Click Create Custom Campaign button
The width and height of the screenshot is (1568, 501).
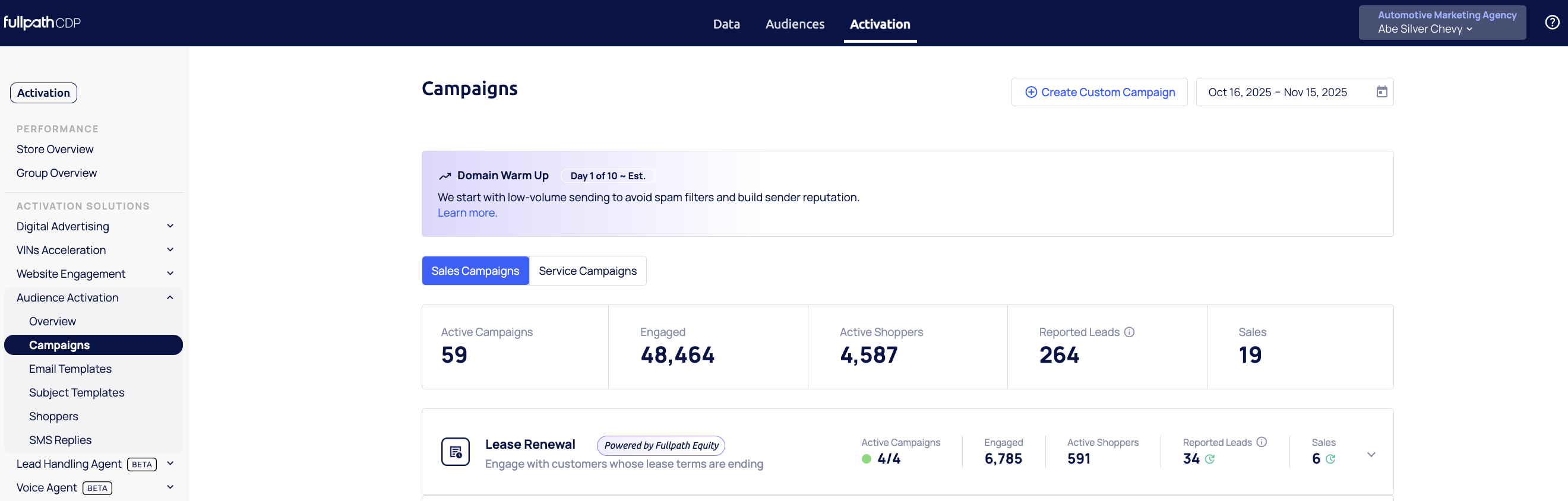pos(1099,92)
